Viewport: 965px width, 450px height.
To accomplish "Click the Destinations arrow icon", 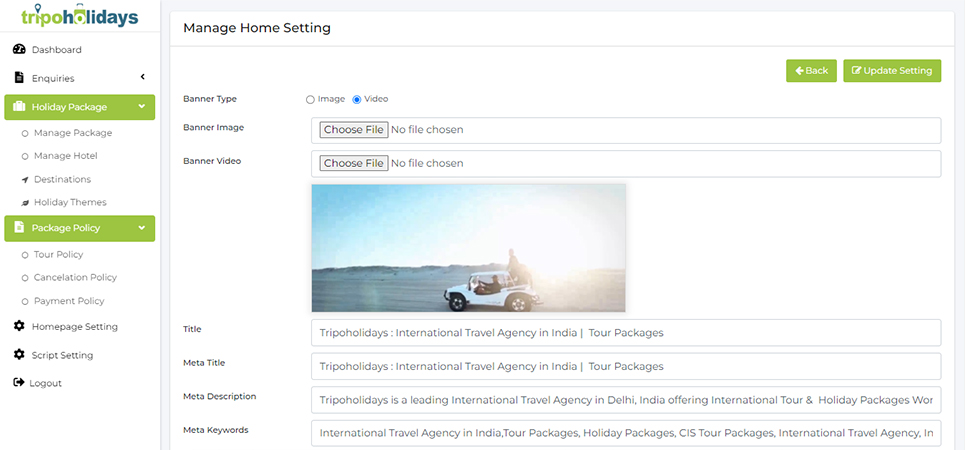I will 25,180.
